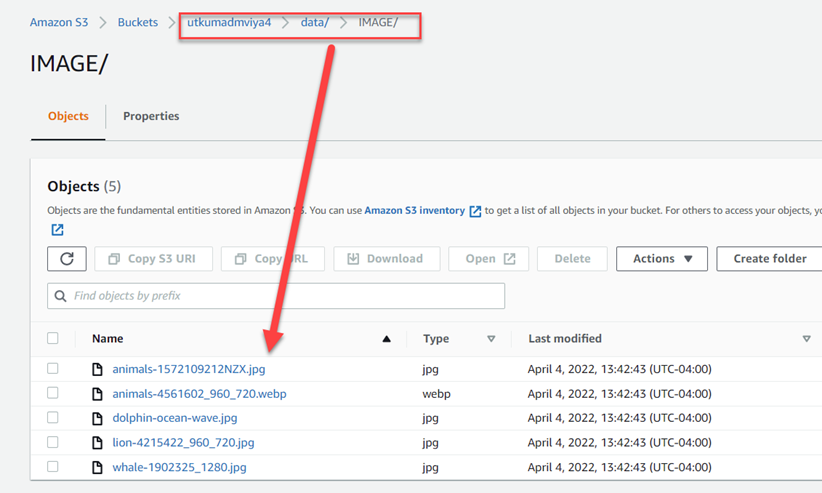Click the Find objects by prefix field
The width and height of the screenshot is (822, 493).
(x=285, y=296)
